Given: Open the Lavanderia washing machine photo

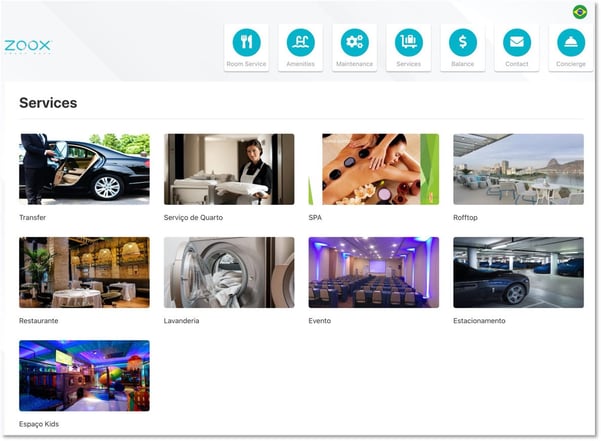Looking at the screenshot, I should tap(229, 272).
